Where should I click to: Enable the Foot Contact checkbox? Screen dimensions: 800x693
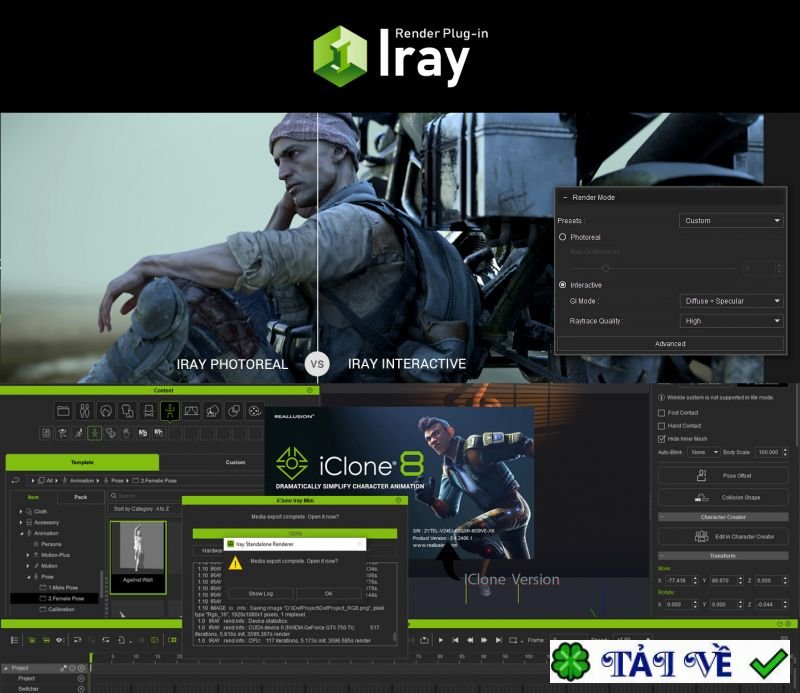click(x=661, y=413)
